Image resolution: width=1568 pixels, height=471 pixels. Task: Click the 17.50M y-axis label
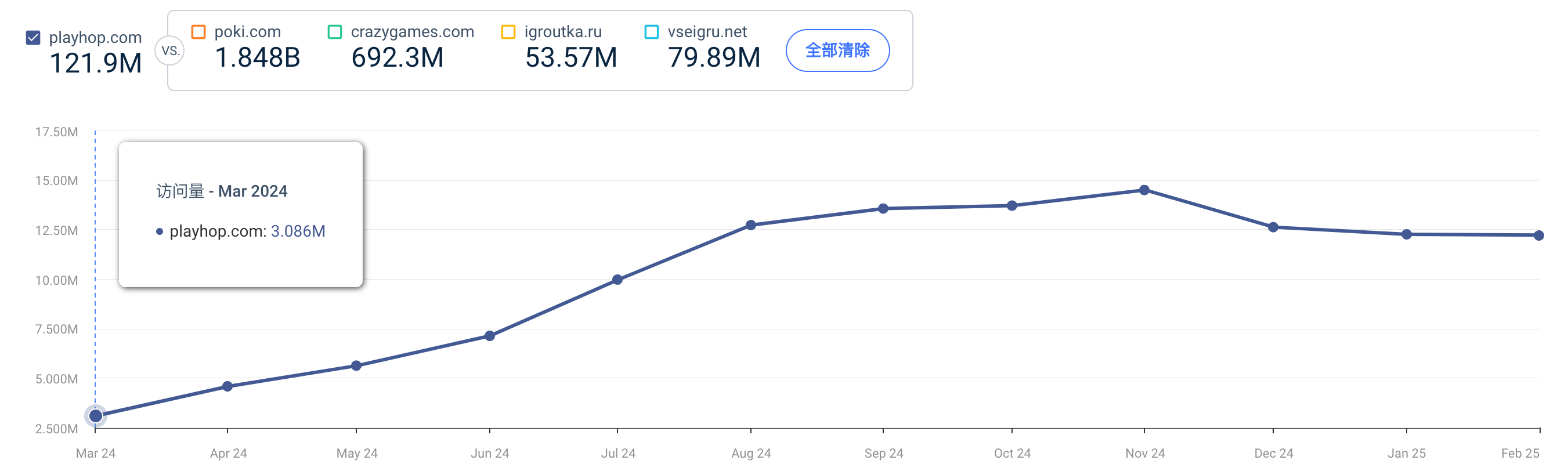57,132
